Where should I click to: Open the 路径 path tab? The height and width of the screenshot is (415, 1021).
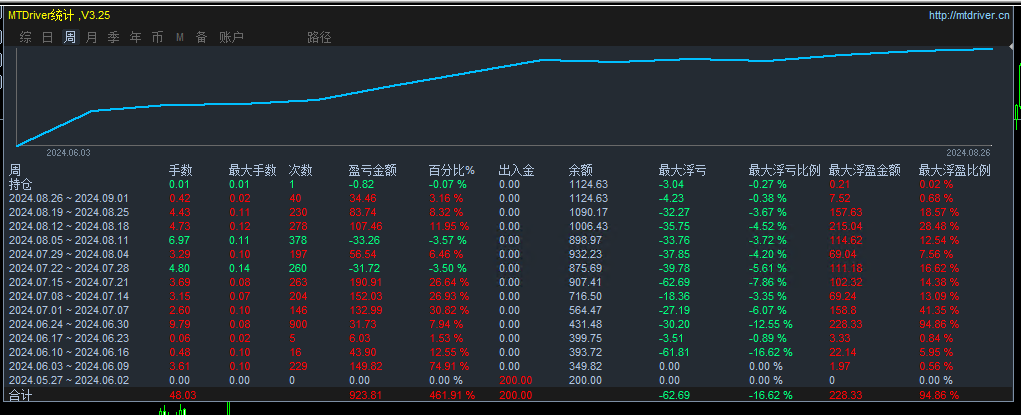click(x=319, y=37)
